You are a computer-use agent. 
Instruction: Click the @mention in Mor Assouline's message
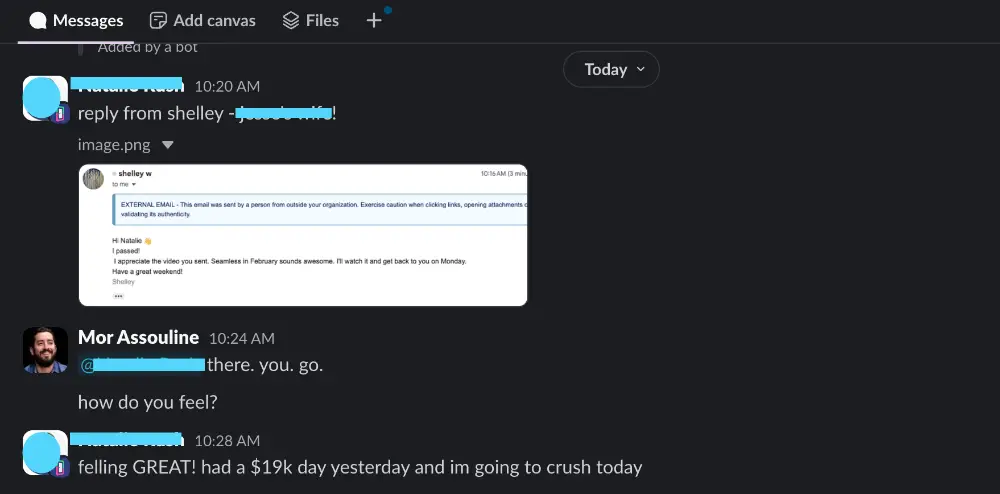point(142,365)
